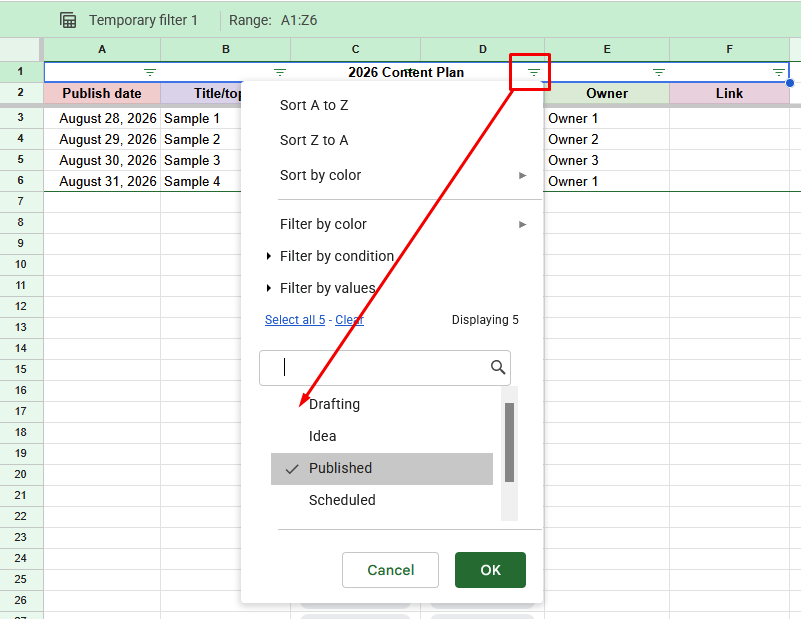Screen dimensions: 801x619
Task: Click the Cancel button
Action: [x=390, y=570]
